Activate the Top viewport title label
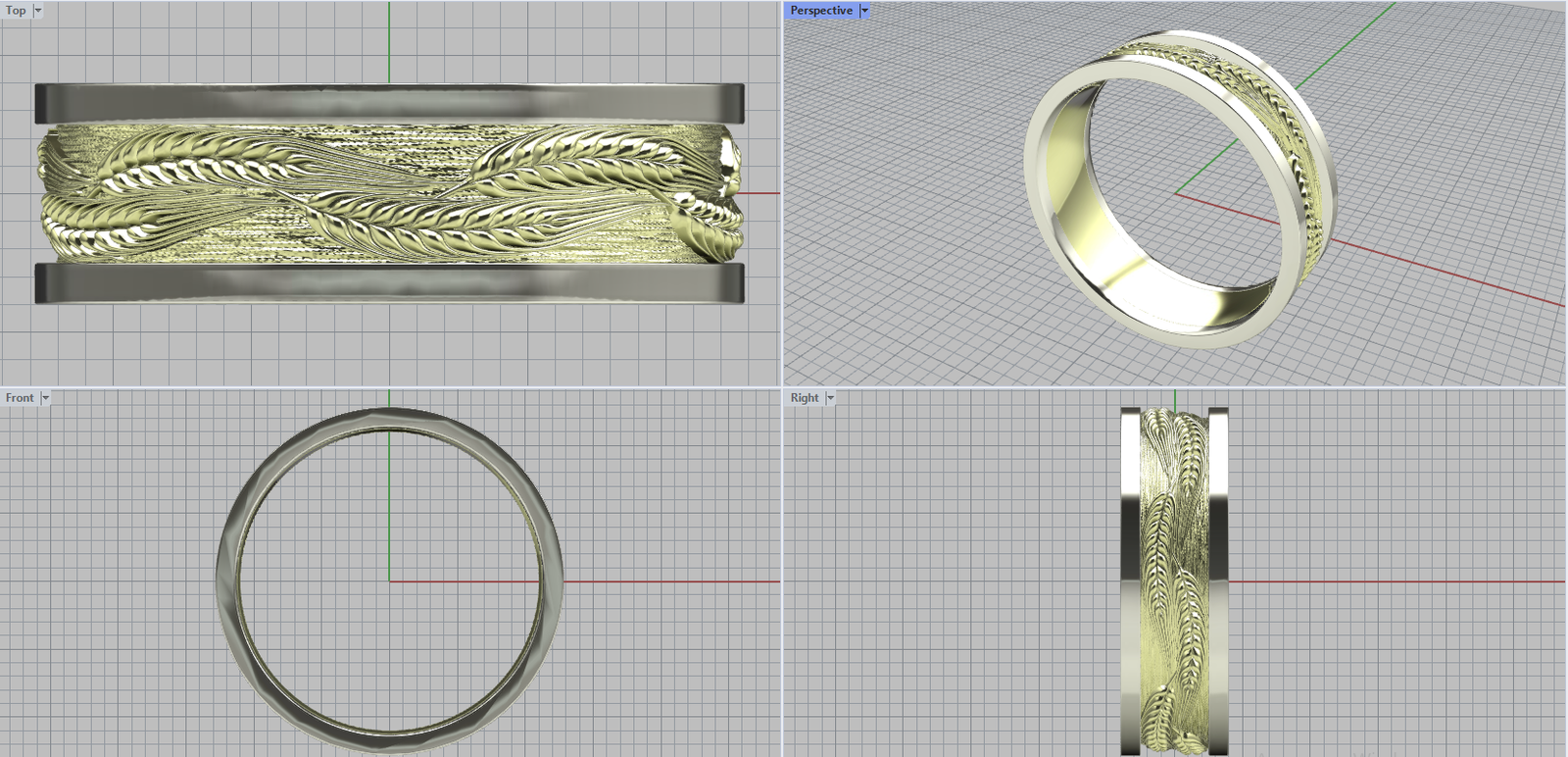 coord(16,11)
